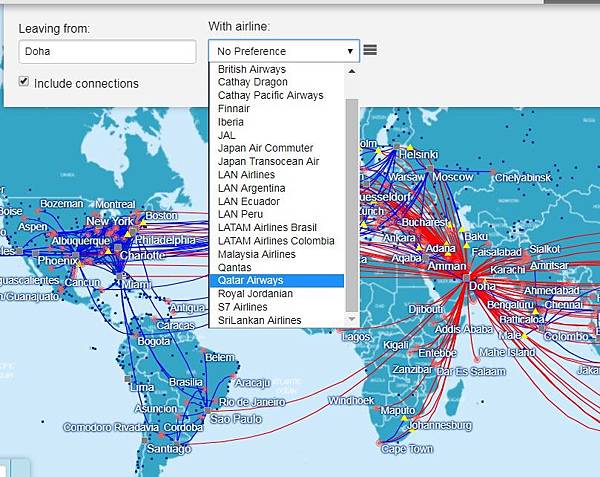Click the Addis Ababa label on map
This screenshot has height=477, width=600.
(464, 329)
